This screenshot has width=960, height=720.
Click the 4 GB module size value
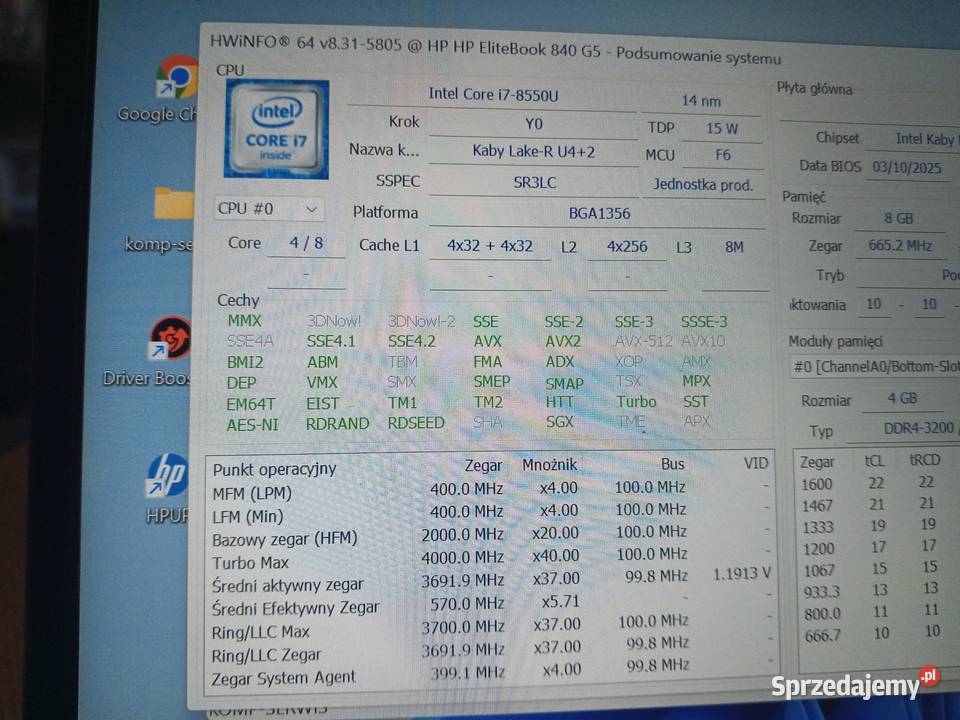(902, 399)
